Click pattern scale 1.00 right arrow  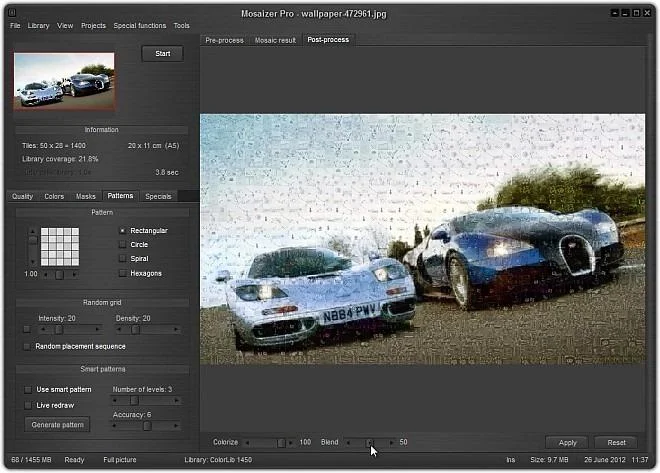point(74,275)
